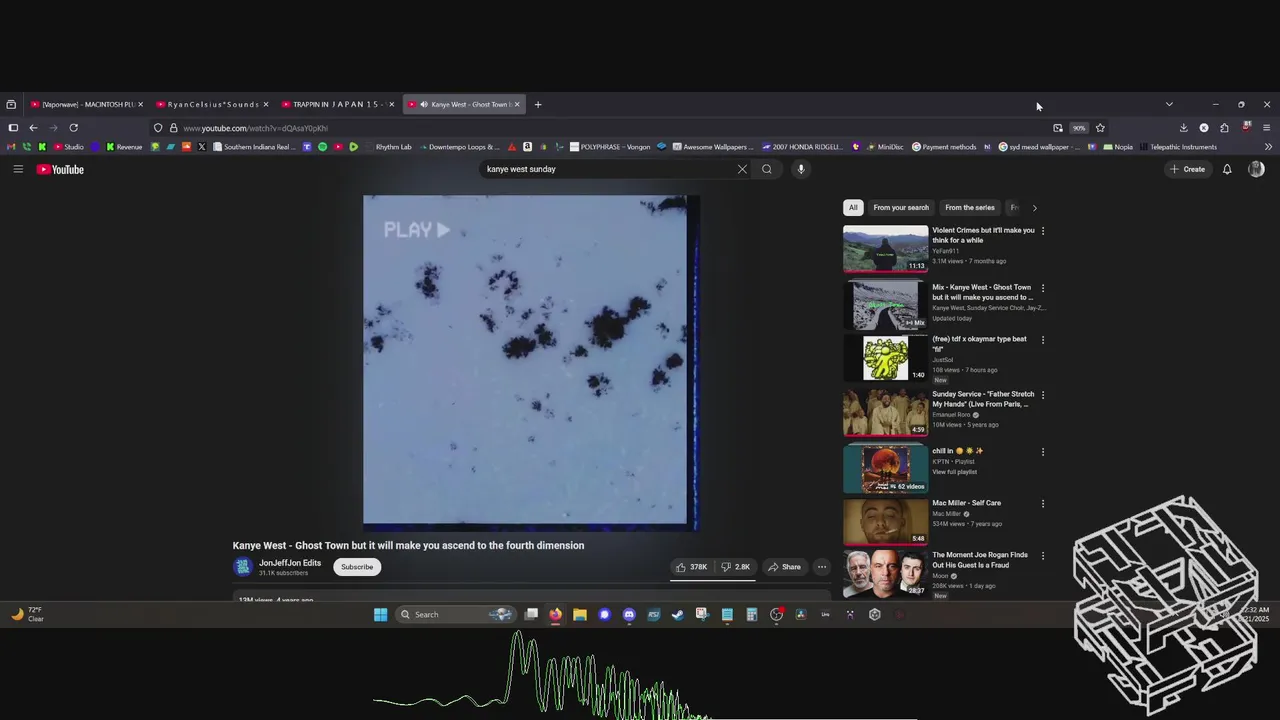Open Steam from the taskbar
Image resolution: width=1280 pixels, height=720 pixels.
678,615
